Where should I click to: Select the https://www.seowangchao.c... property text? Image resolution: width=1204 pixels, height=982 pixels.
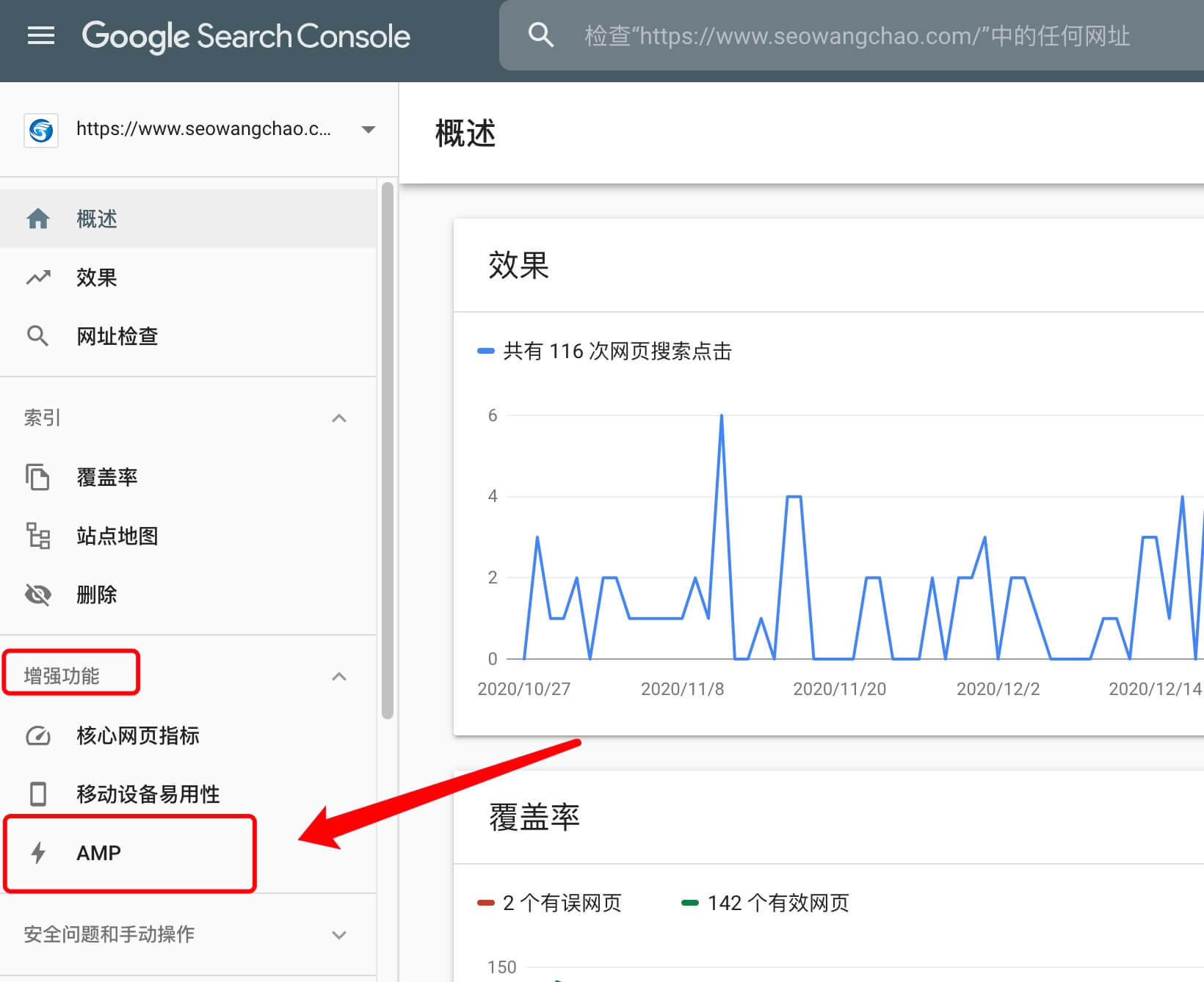click(203, 129)
